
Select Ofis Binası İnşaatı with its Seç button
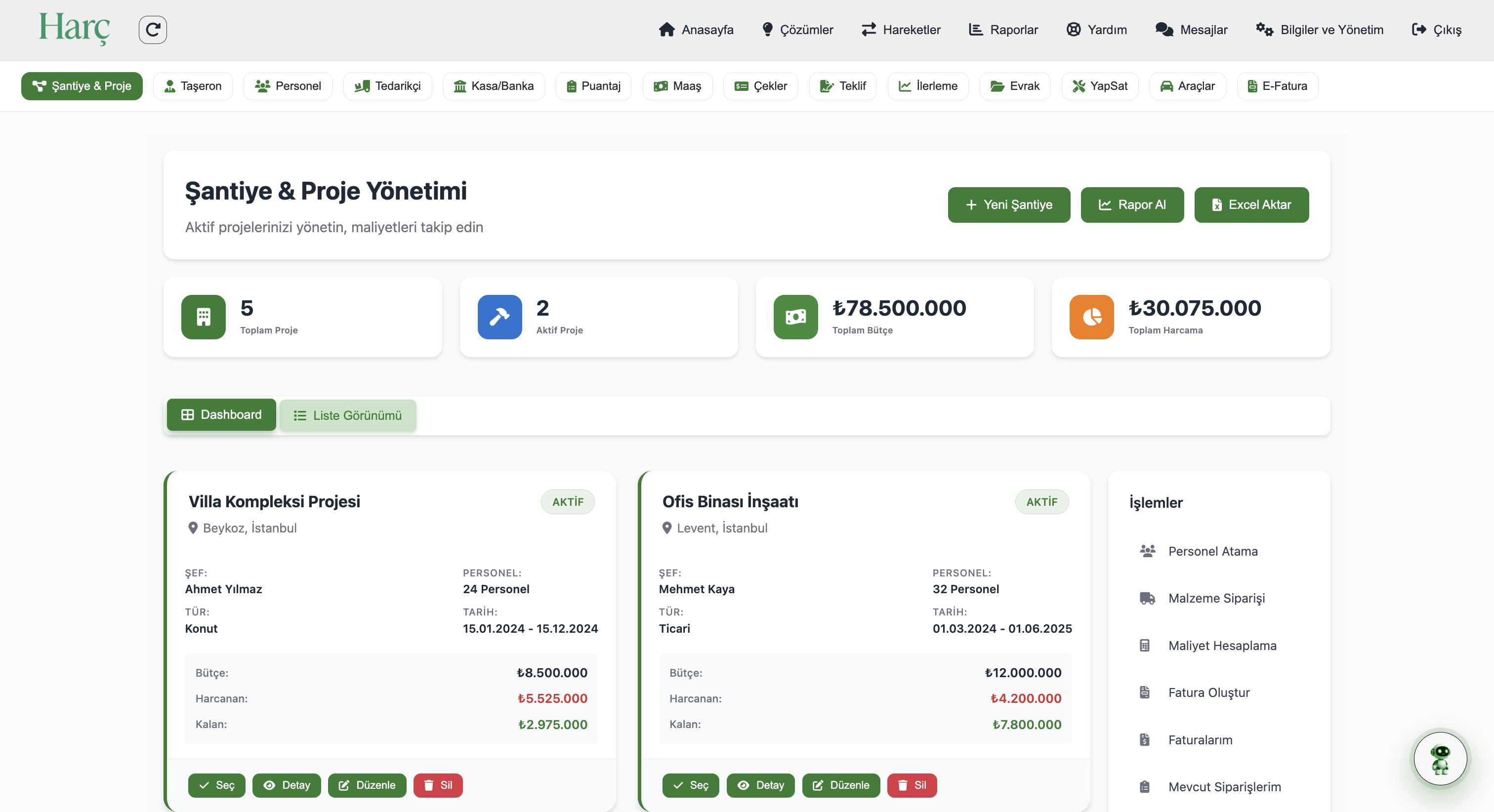coord(690,785)
